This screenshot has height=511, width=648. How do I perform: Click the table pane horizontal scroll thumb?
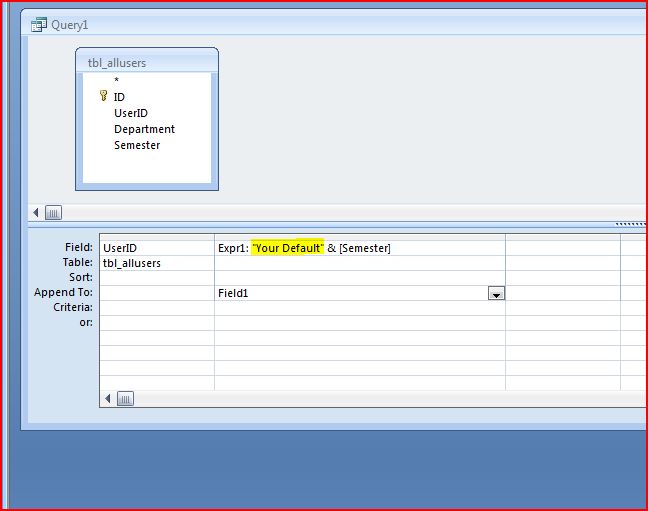coord(53,213)
